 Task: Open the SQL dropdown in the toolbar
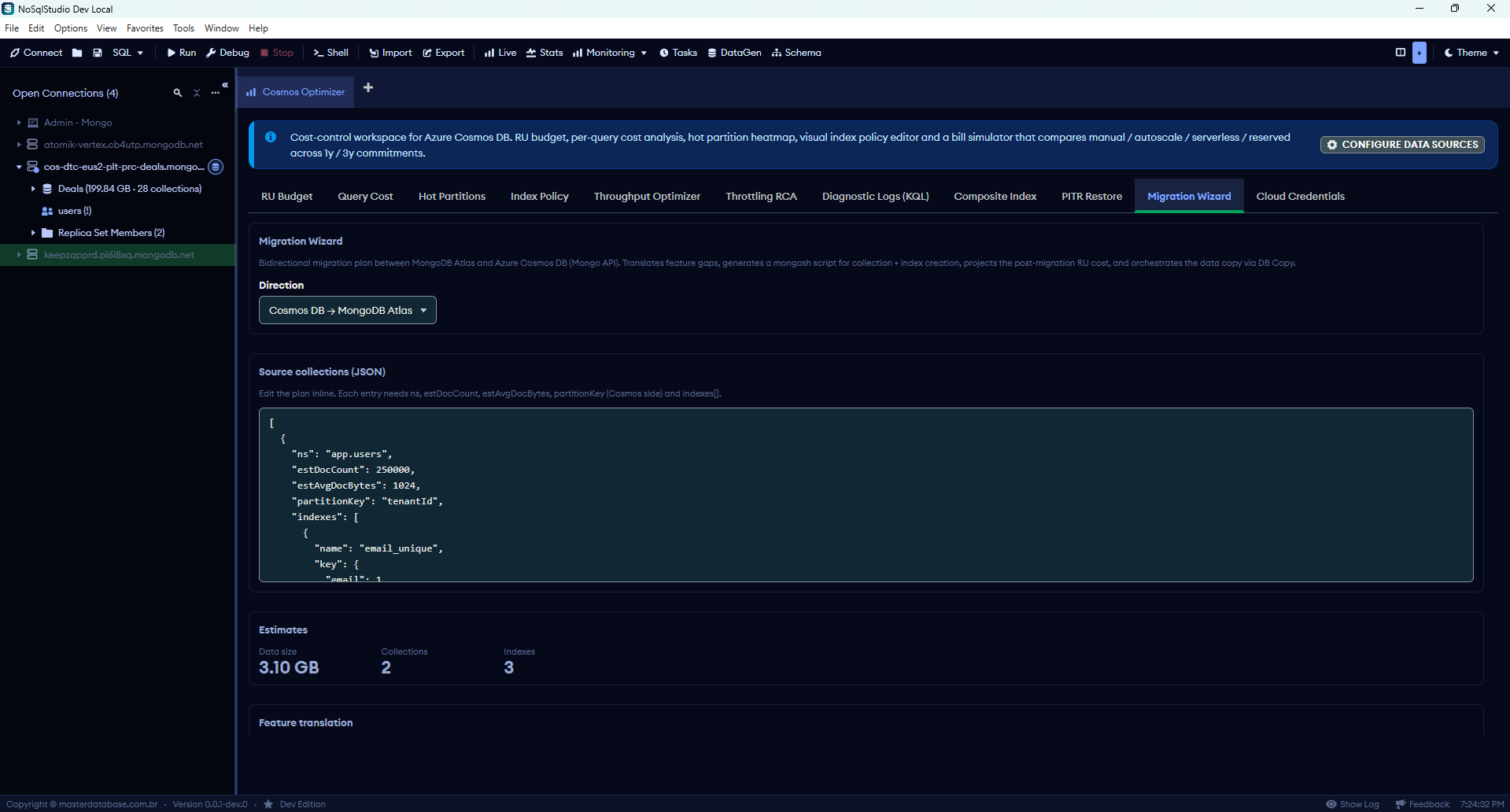point(128,53)
